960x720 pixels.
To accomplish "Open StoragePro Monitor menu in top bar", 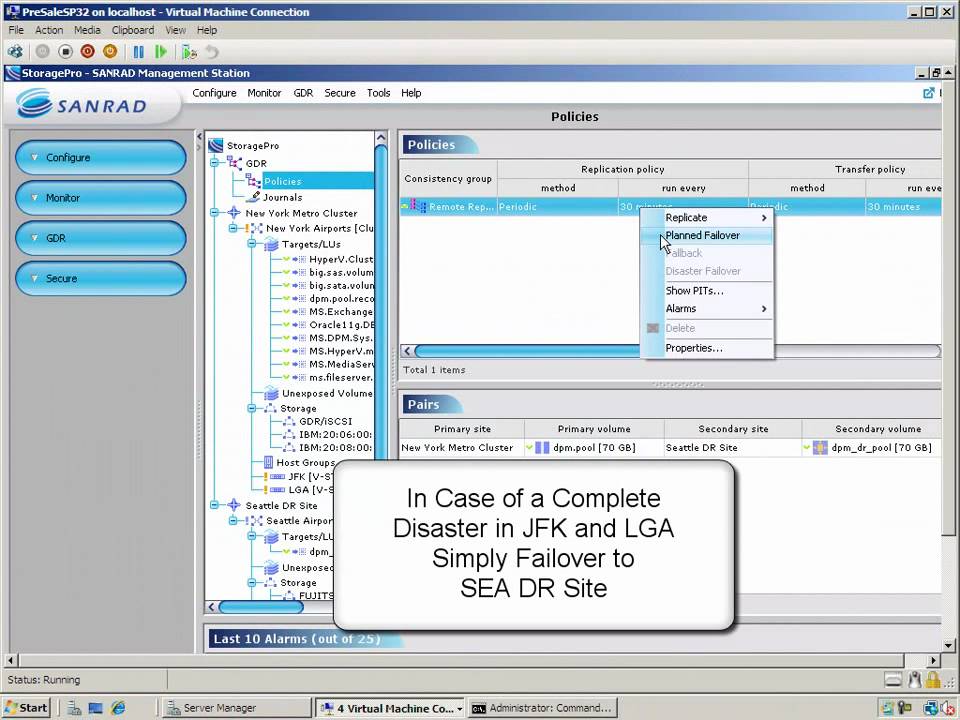I will click(264, 93).
